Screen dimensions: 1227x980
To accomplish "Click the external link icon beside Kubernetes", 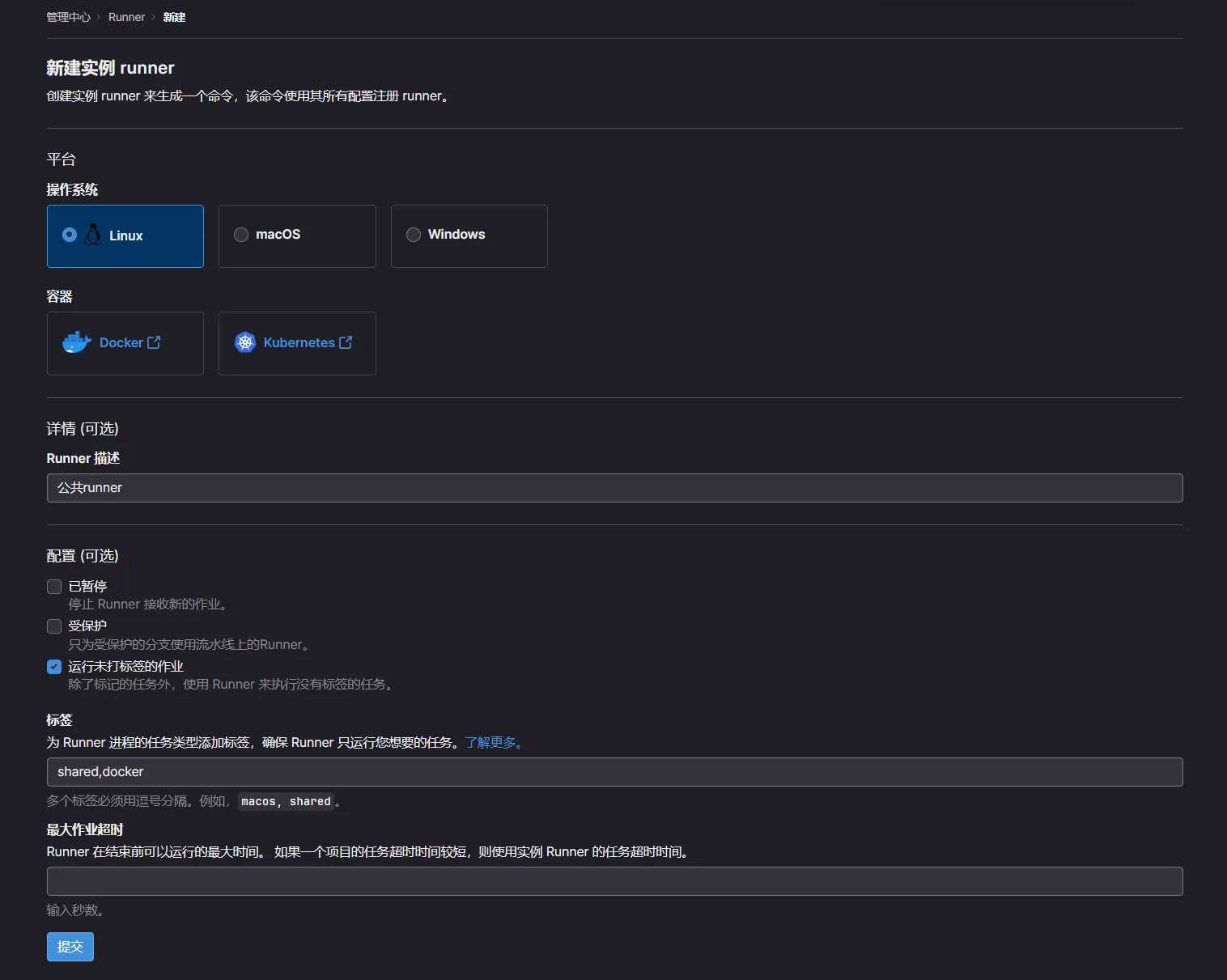I will coord(346,342).
